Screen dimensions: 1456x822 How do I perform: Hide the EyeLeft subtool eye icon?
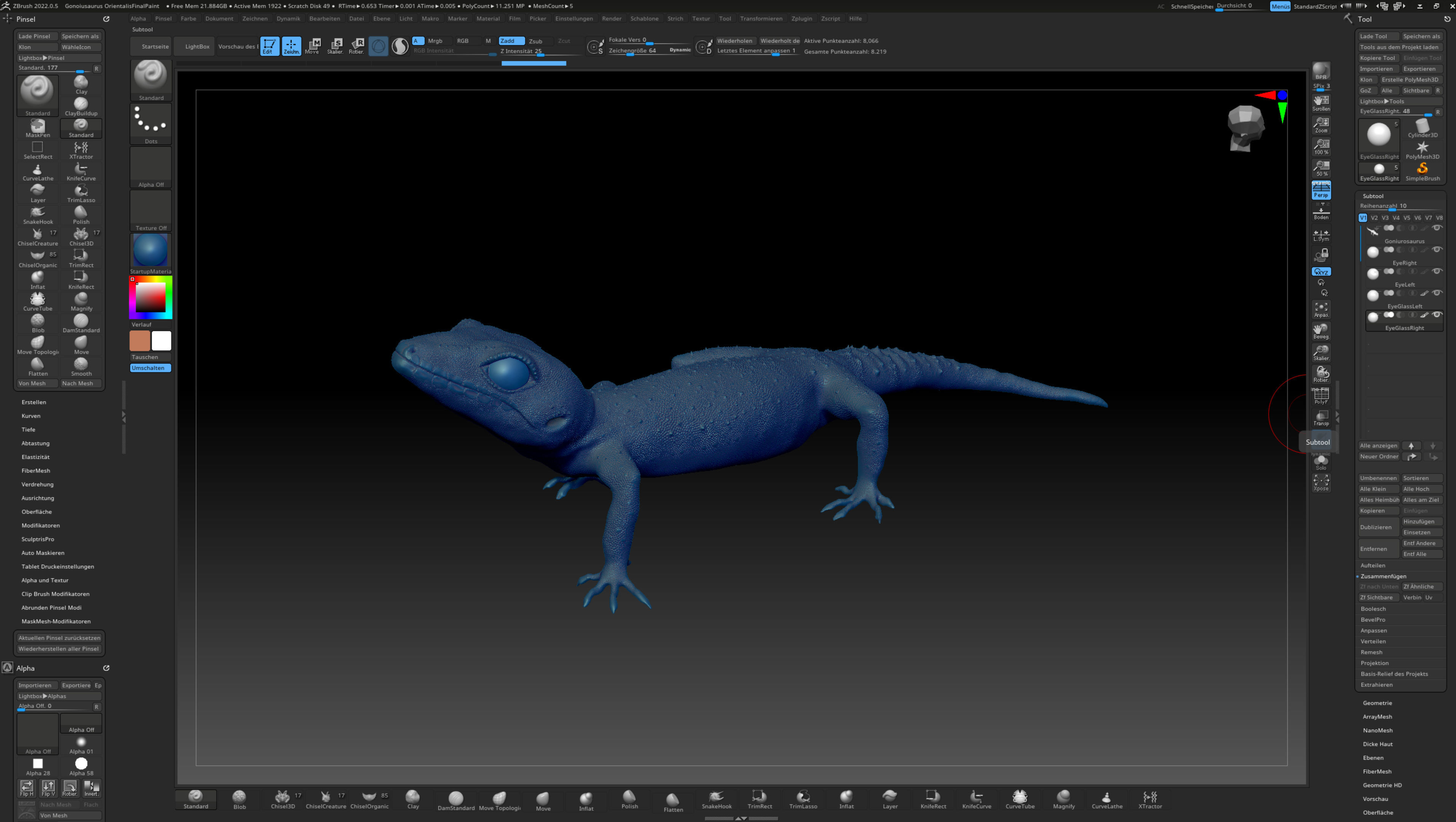1436,271
